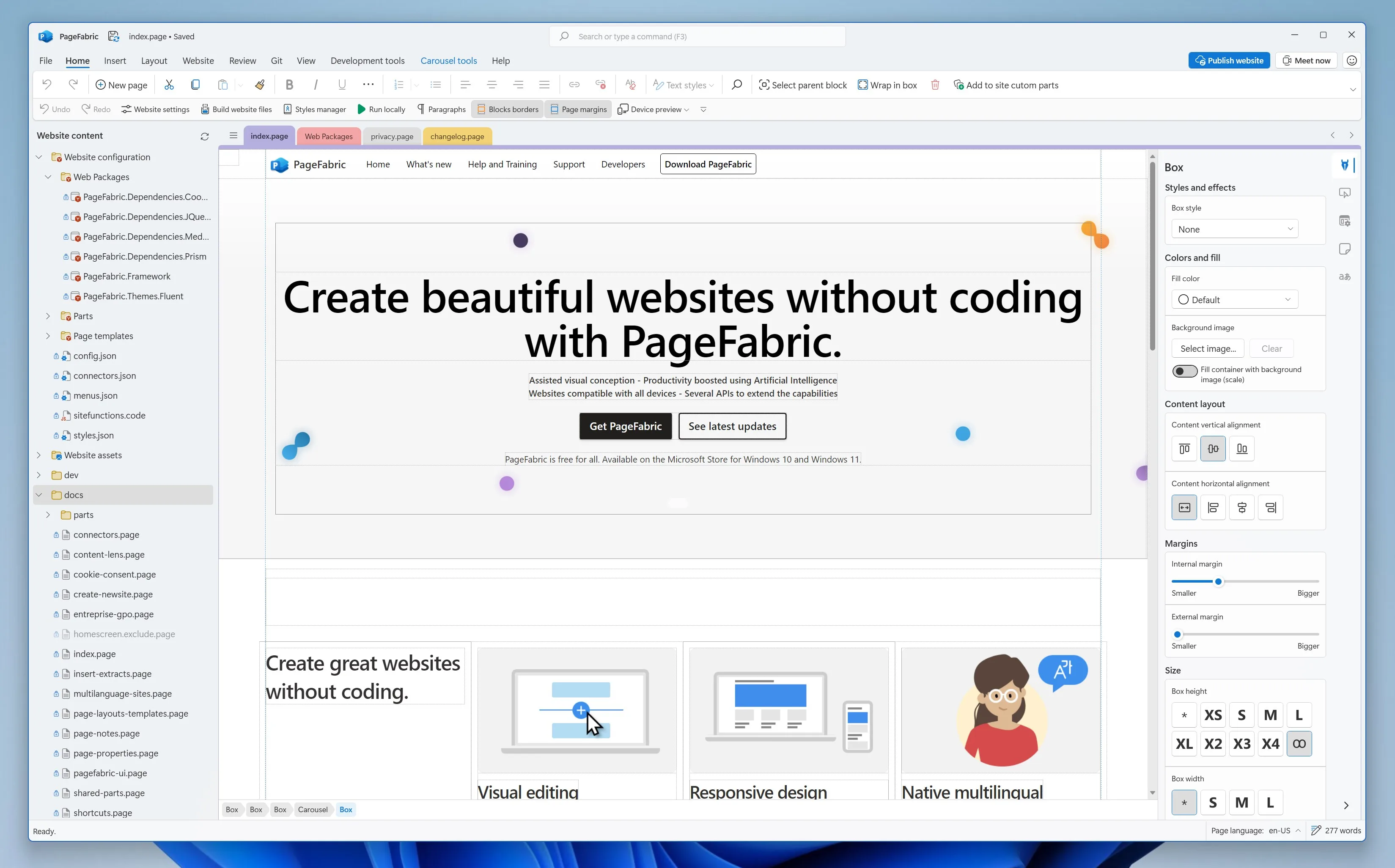This screenshot has height=868, width=1395.
Task: Open the Insert menu
Action: pyautogui.click(x=115, y=60)
